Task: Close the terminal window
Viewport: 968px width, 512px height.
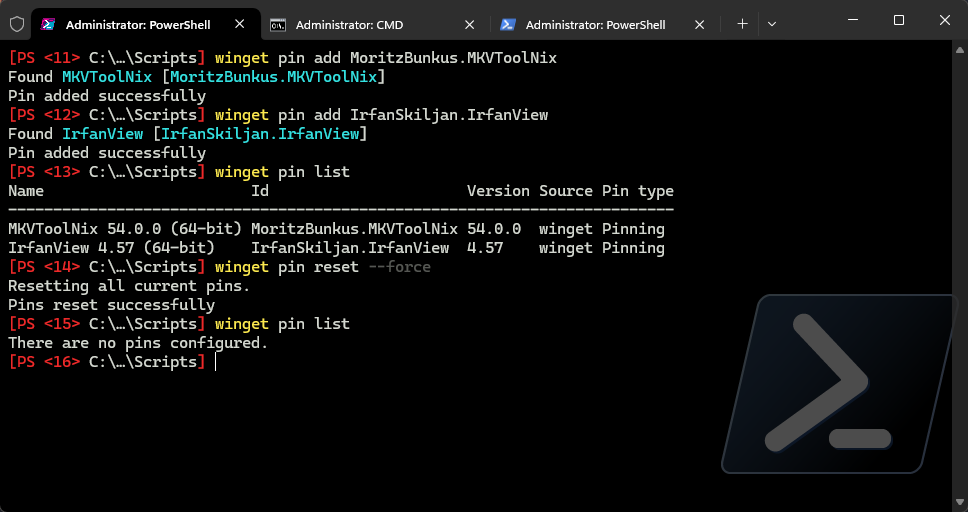Action: pyautogui.click(x=945, y=20)
